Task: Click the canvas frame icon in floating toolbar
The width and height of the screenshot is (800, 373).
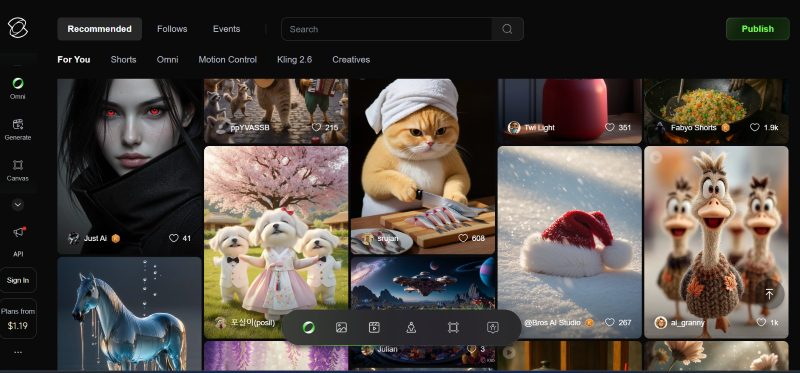Action: point(453,328)
